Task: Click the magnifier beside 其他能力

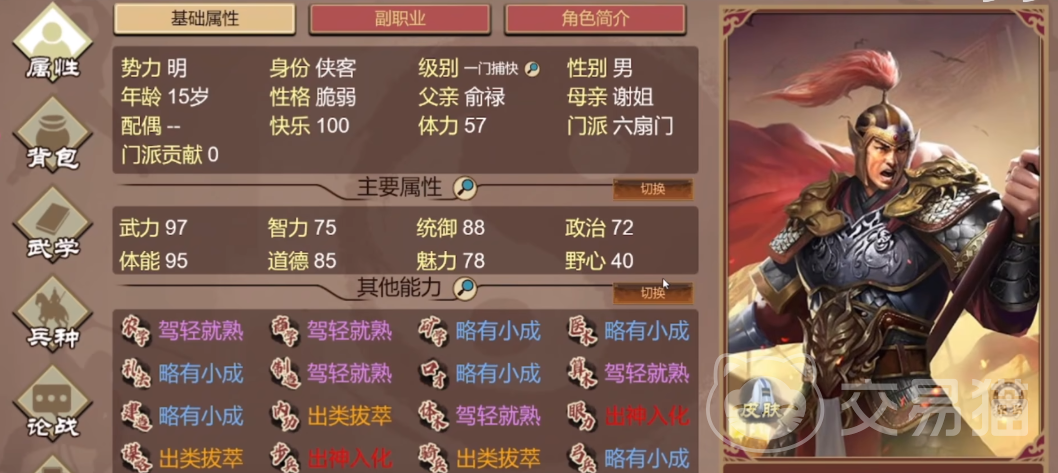Action: pyautogui.click(x=465, y=289)
